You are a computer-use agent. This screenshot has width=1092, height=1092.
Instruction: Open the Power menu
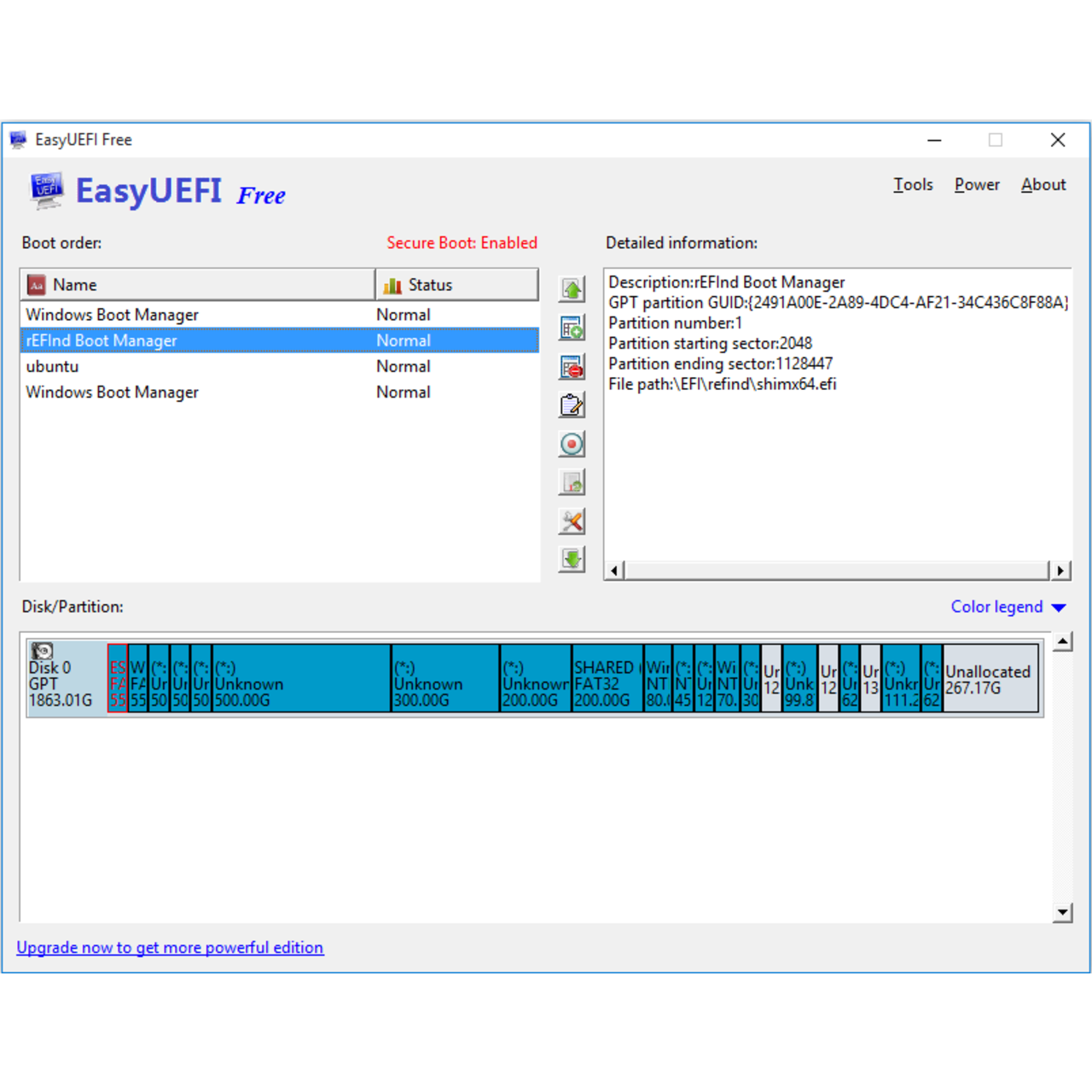click(977, 184)
